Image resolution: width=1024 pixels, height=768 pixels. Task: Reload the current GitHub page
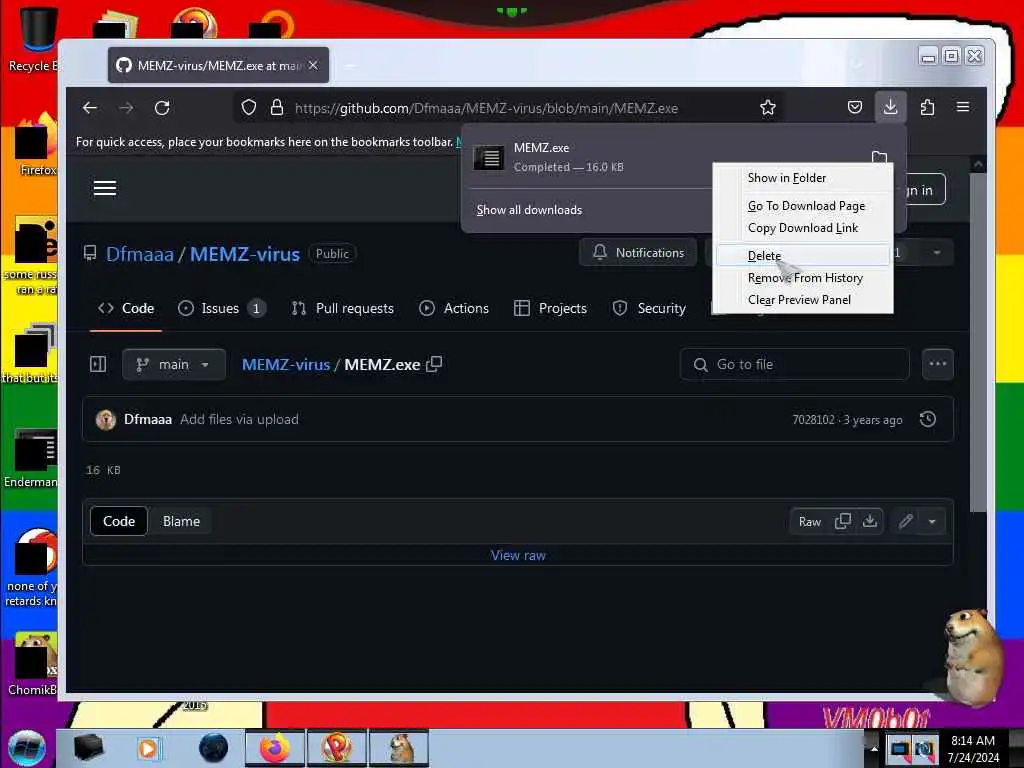pyautogui.click(x=162, y=108)
